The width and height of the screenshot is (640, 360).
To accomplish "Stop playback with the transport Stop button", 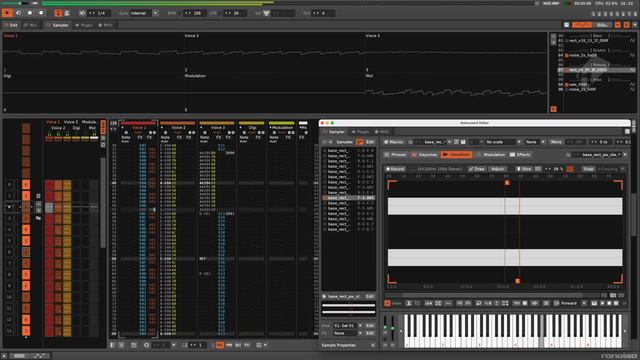I will coord(30,13).
